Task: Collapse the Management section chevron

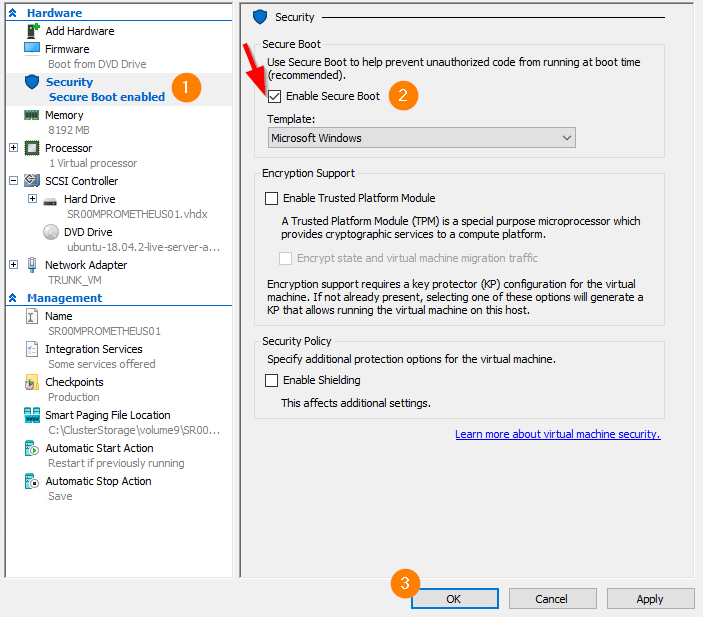Action: coord(13,298)
